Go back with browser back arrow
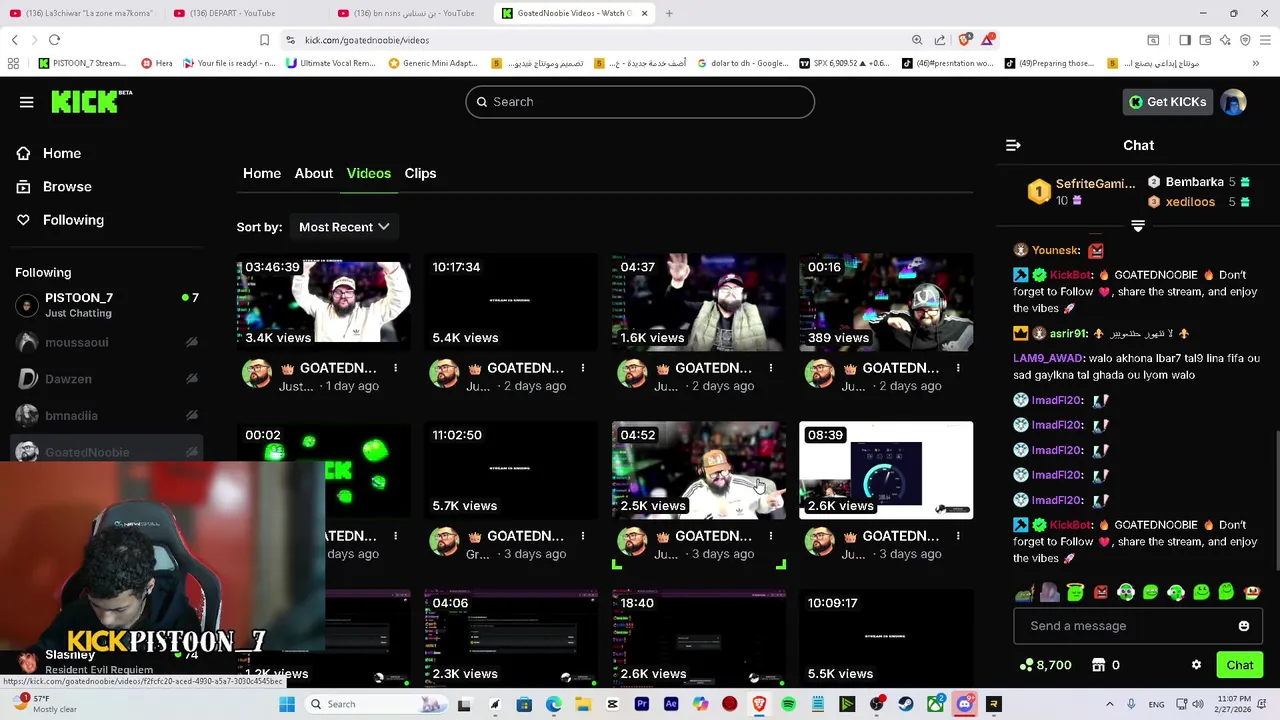The width and height of the screenshot is (1280, 720). [x=14, y=40]
